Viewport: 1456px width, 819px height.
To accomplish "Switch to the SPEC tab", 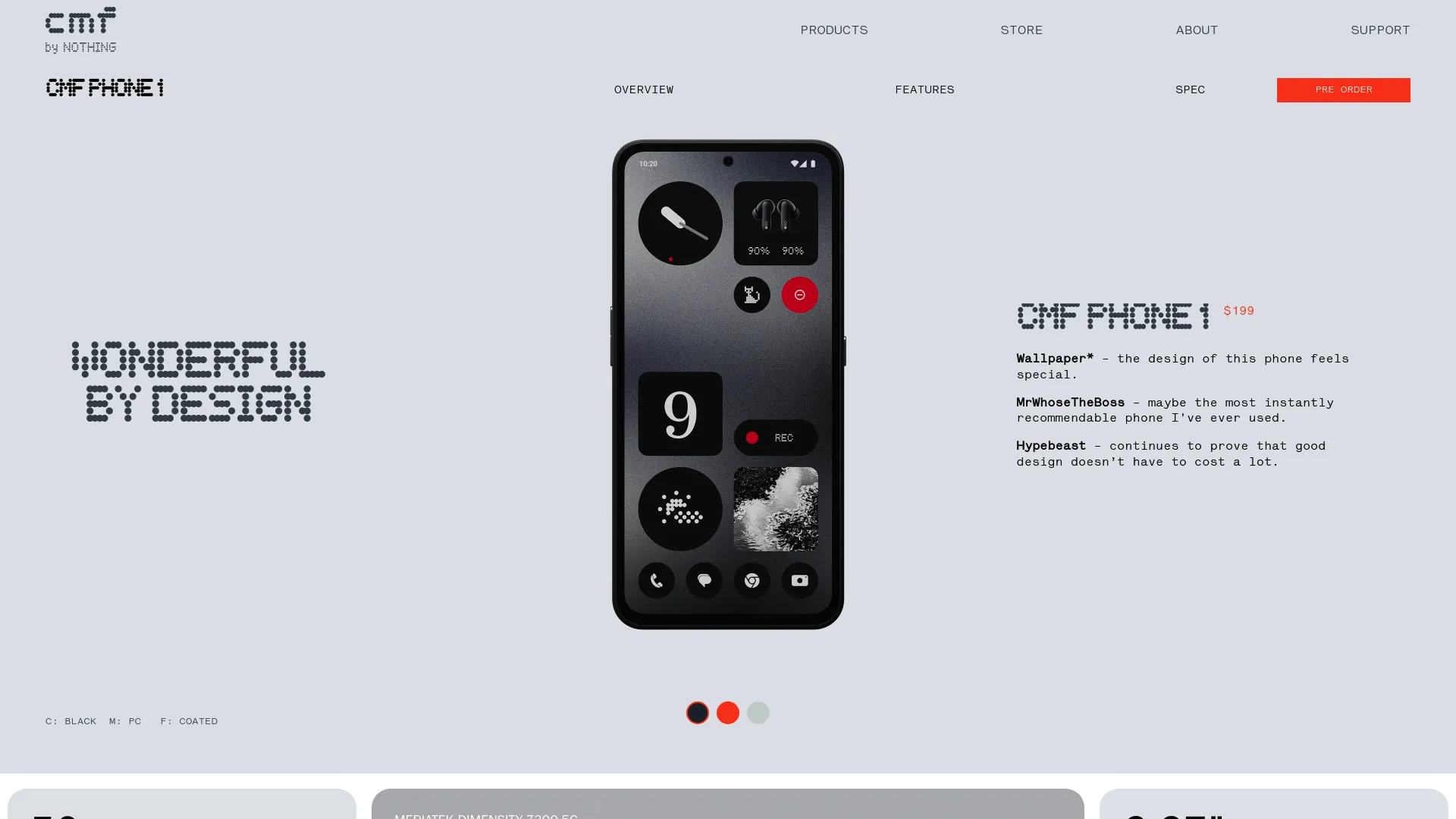I will tap(1190, 89).
